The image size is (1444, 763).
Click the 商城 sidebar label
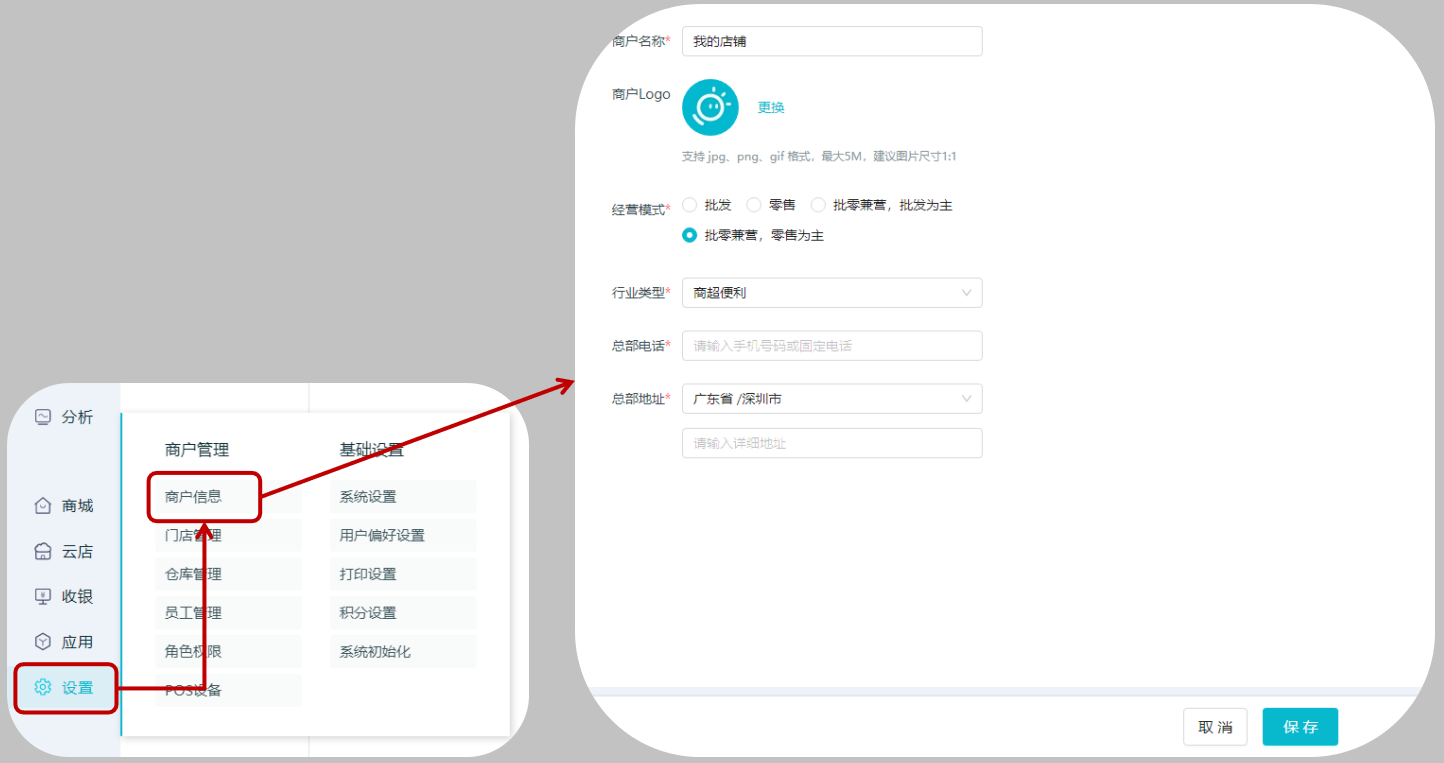point(77,506)
